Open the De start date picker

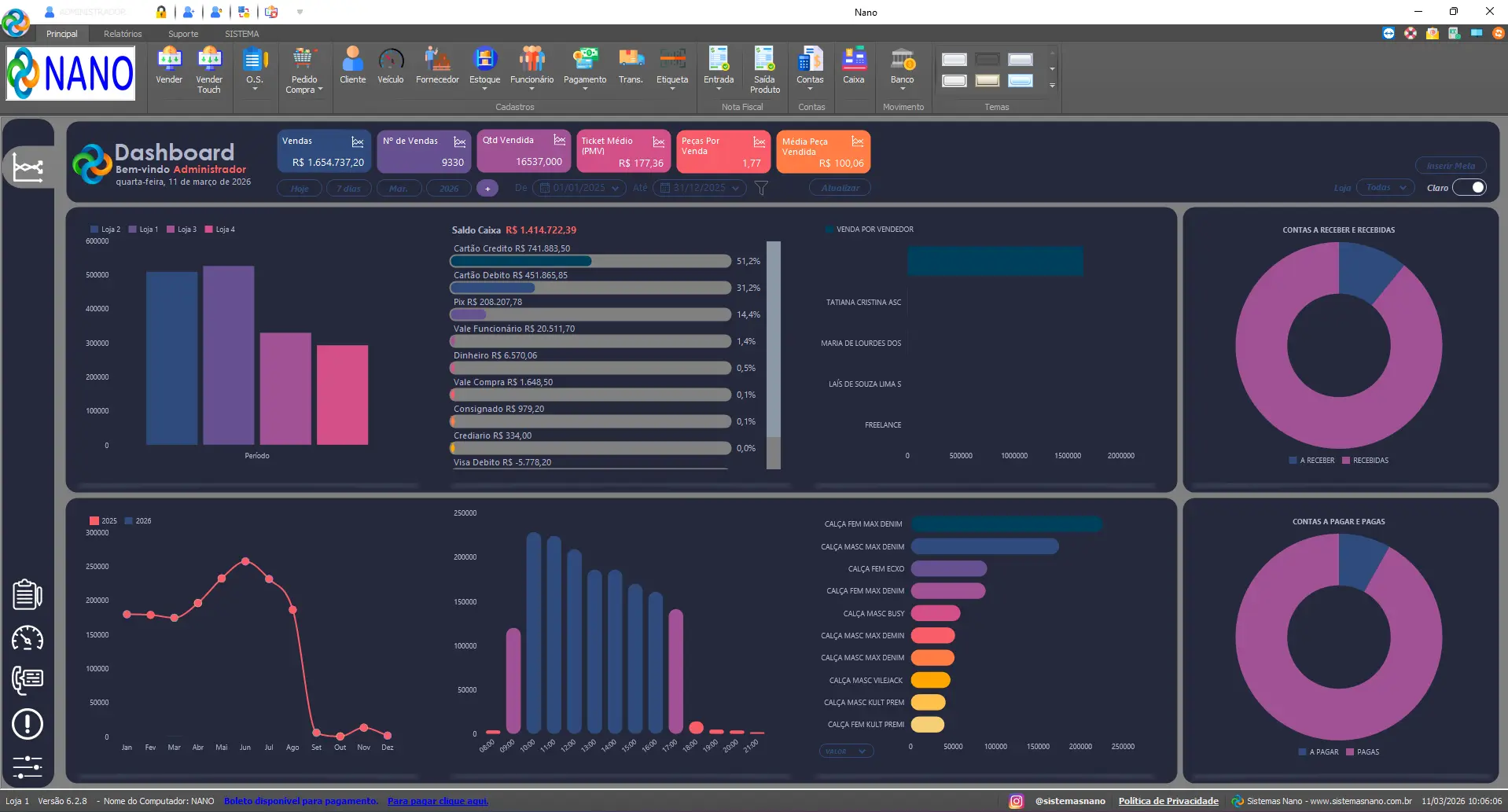(x=579, y=188)
